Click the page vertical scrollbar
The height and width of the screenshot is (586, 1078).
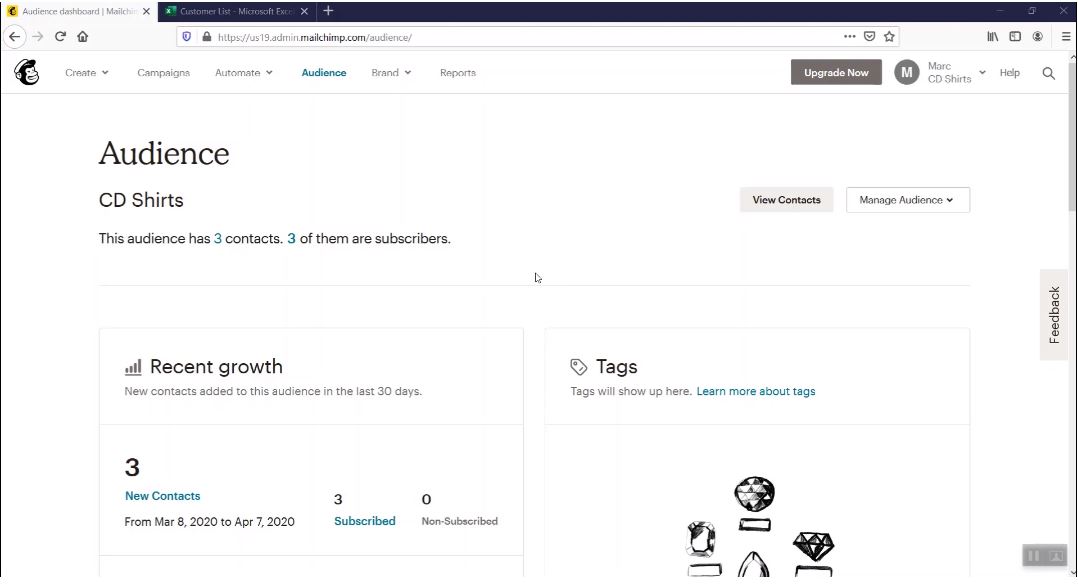[x=1072, y=138]
